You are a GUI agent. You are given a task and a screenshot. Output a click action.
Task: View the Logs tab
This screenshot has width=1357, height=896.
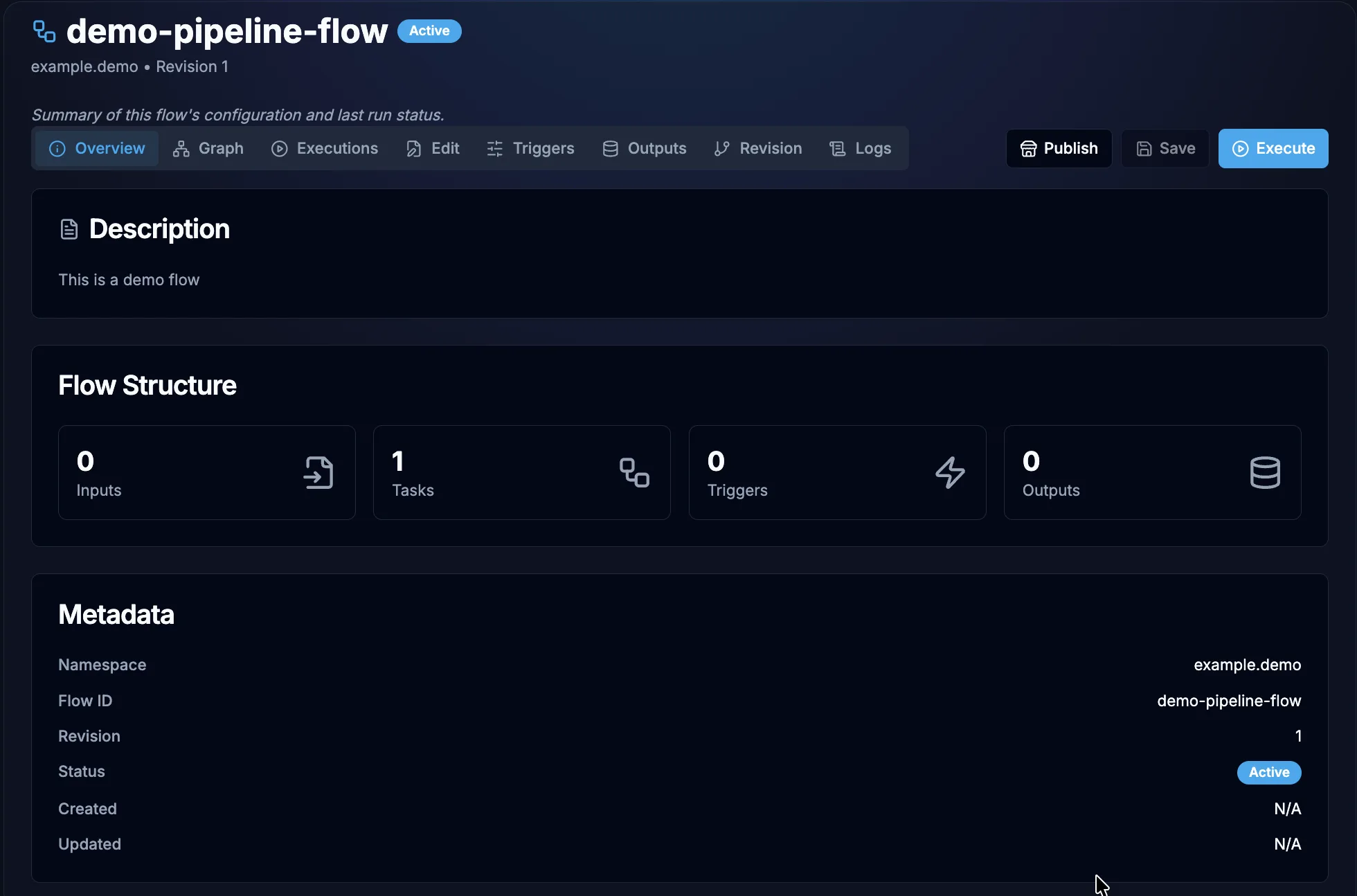click(x=861, y=149)
